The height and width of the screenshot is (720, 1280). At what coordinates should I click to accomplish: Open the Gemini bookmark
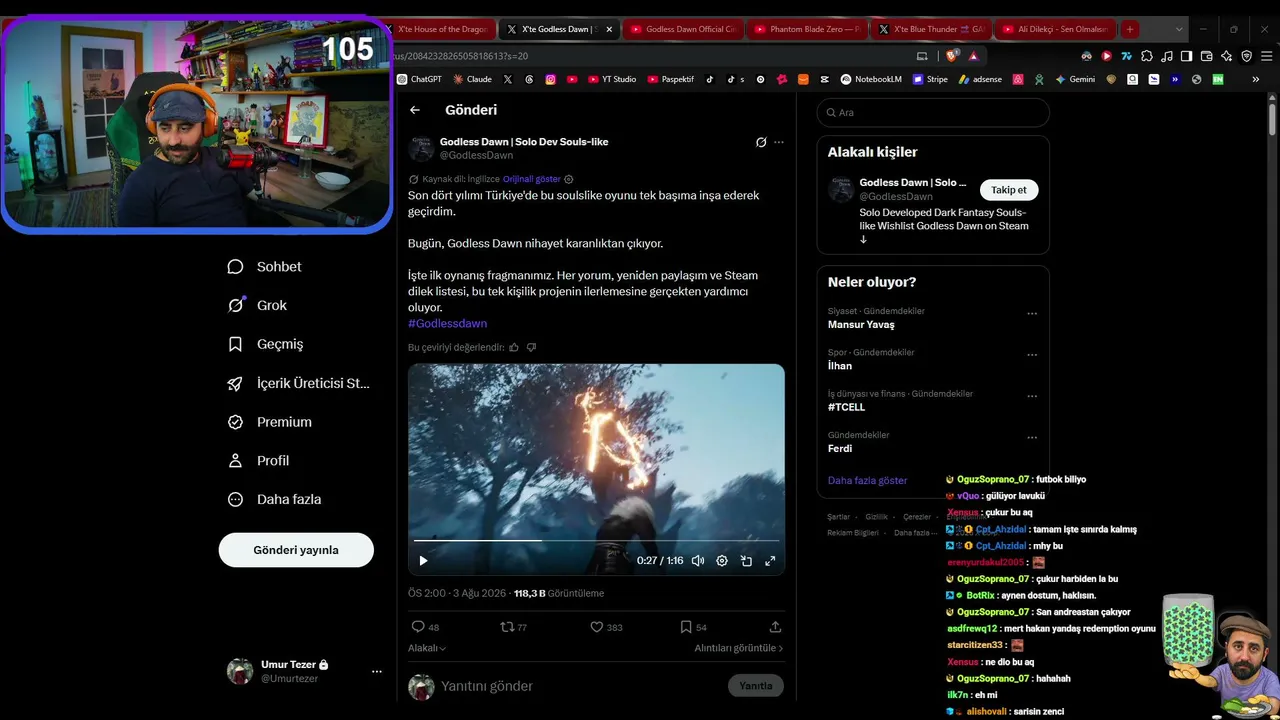[1075, 79]
